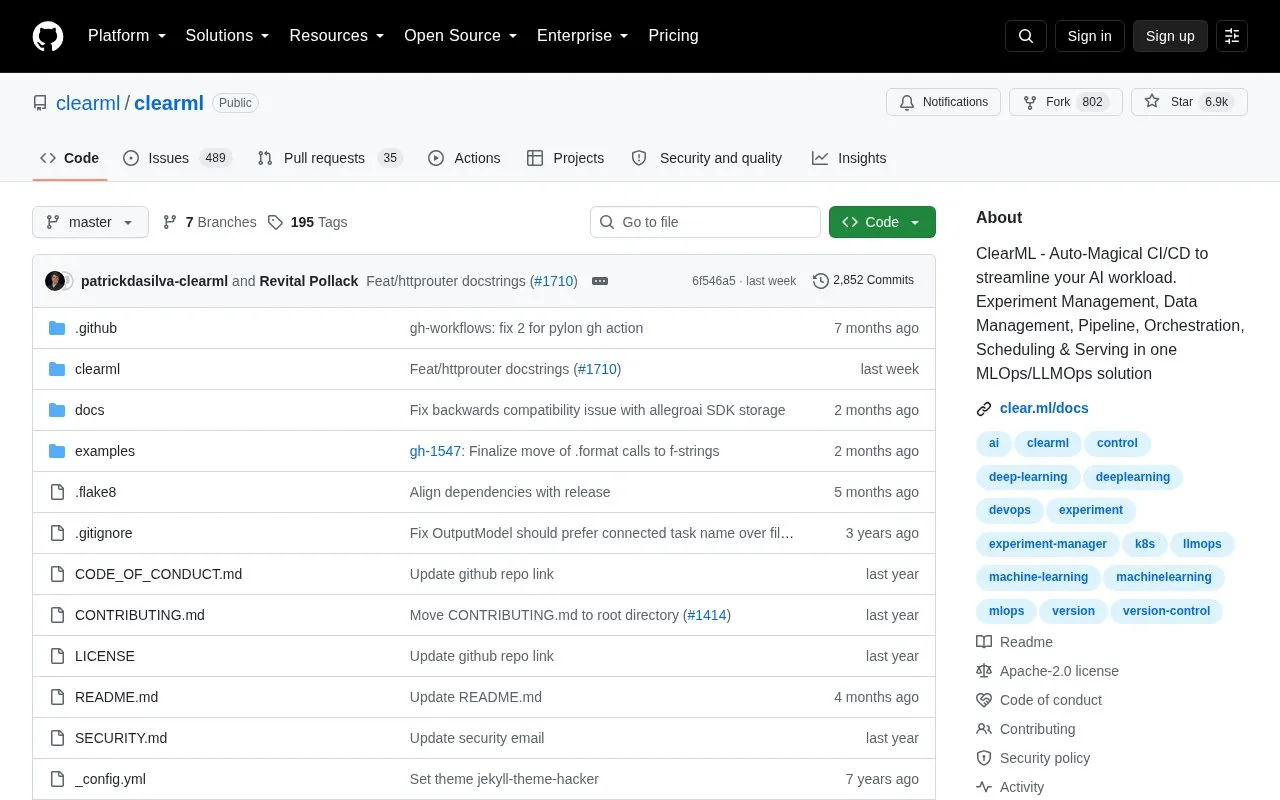Switch to the Issues tab
Viewport: 1280px width, 800px height.
[178, 158]
